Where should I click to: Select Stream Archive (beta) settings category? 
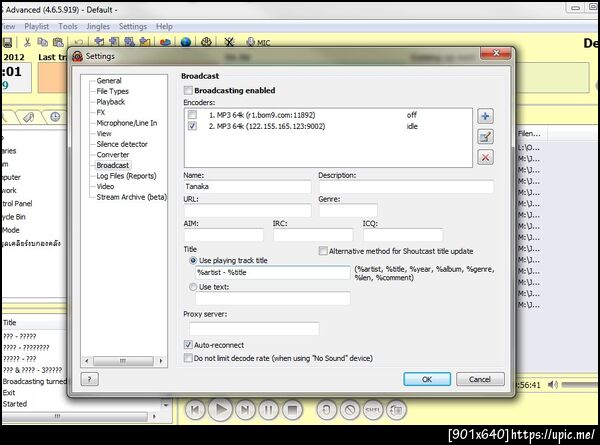coord(132,197)
